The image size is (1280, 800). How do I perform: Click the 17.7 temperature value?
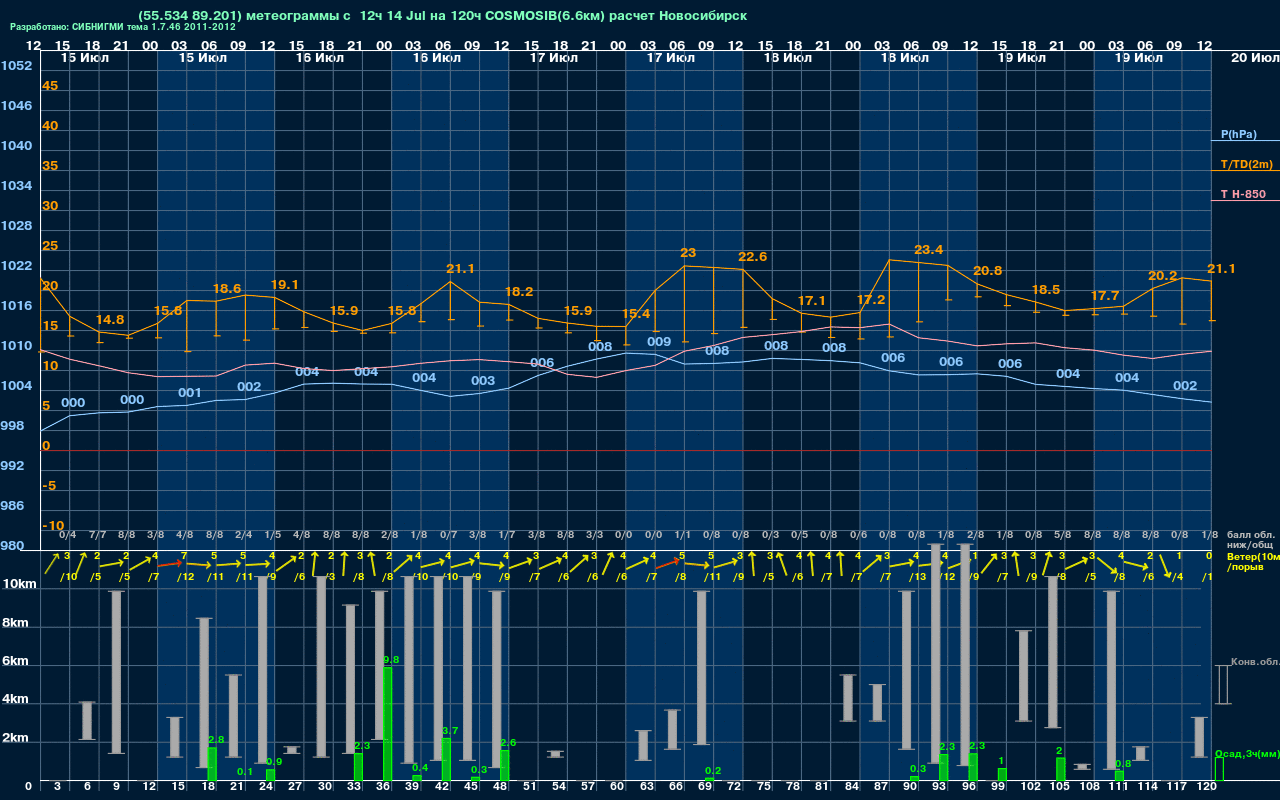coord(1105,296)
